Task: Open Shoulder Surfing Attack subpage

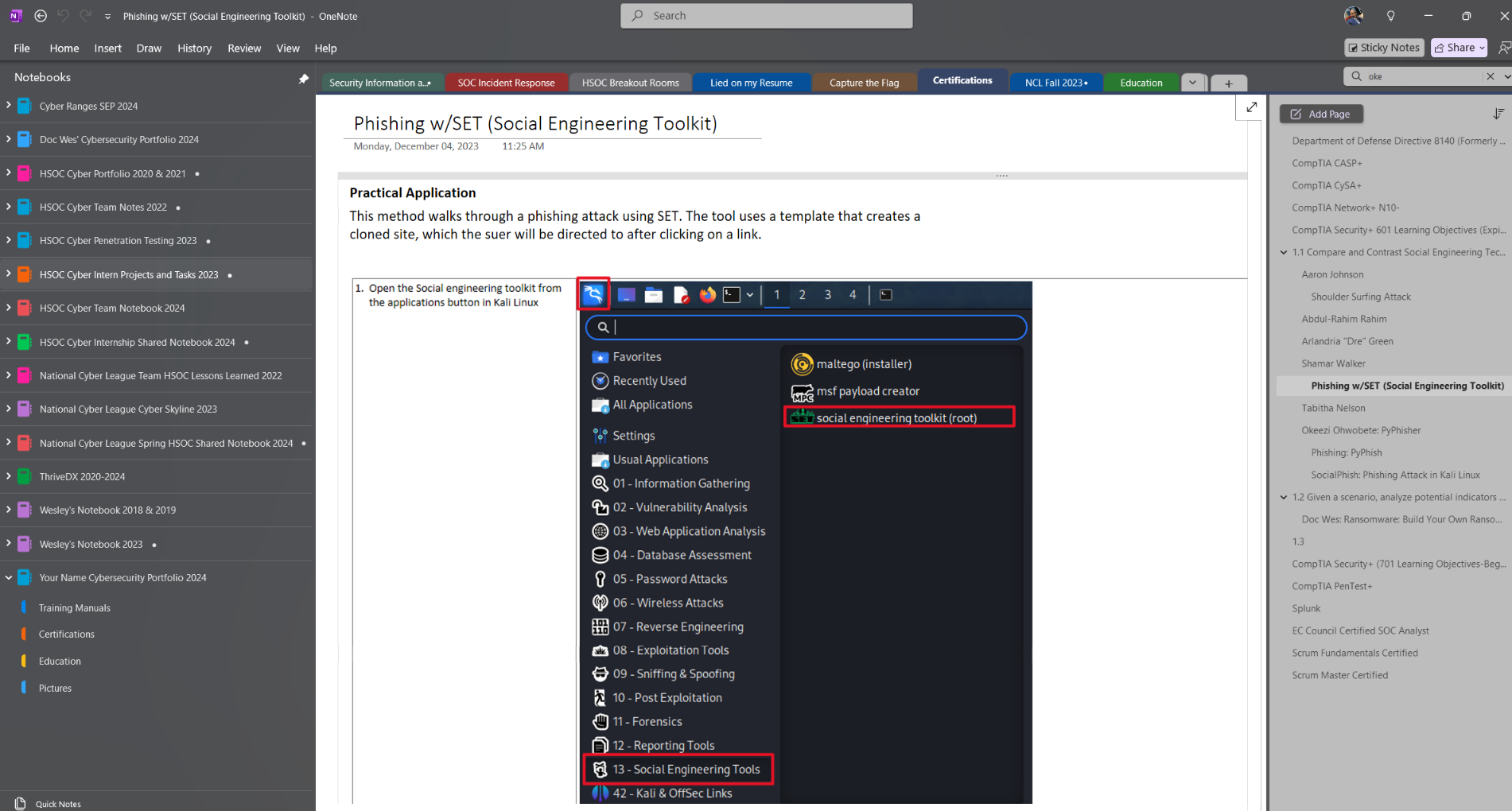Action: point(1361,297)
